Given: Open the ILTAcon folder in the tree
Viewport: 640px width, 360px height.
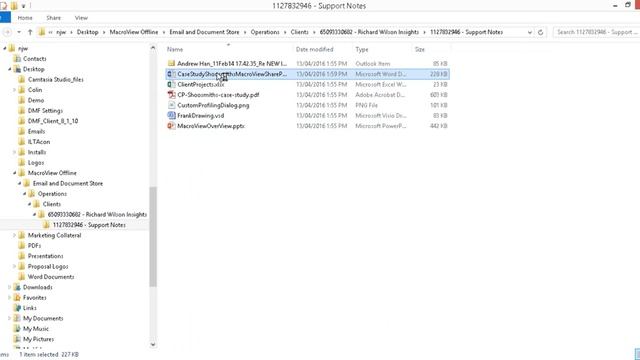Looking at the screenshot, I should 39,142.
